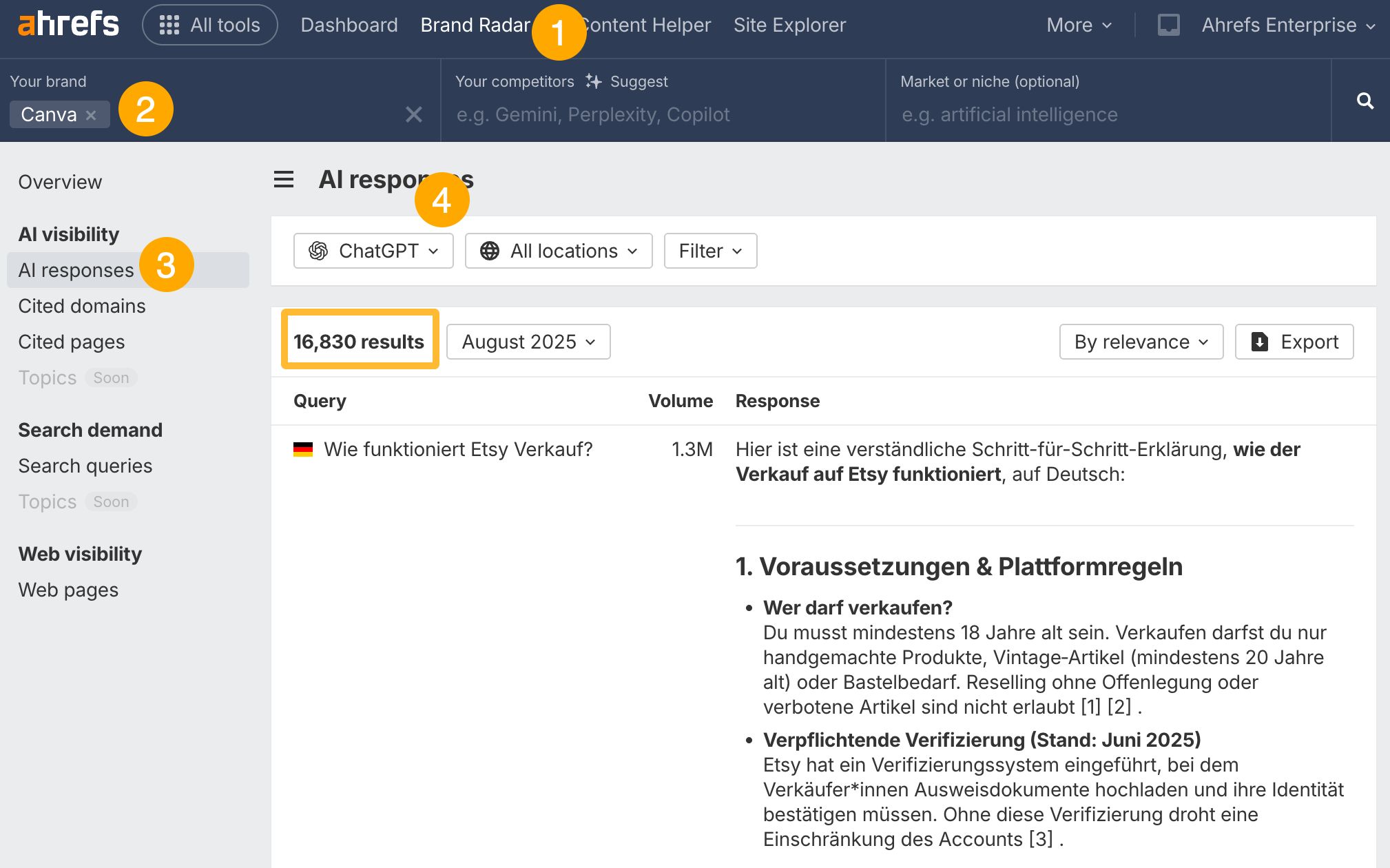The height and width of the screenshot is (868, 1390).
Task: Export the results
Action: point(1294,342)
